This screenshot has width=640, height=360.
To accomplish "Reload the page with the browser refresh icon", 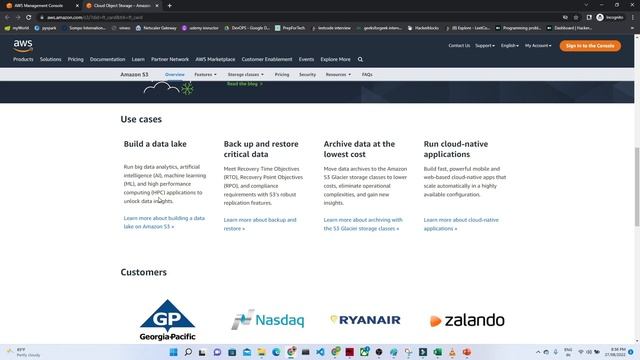I will pyautogui.click(x=29, y=18).
